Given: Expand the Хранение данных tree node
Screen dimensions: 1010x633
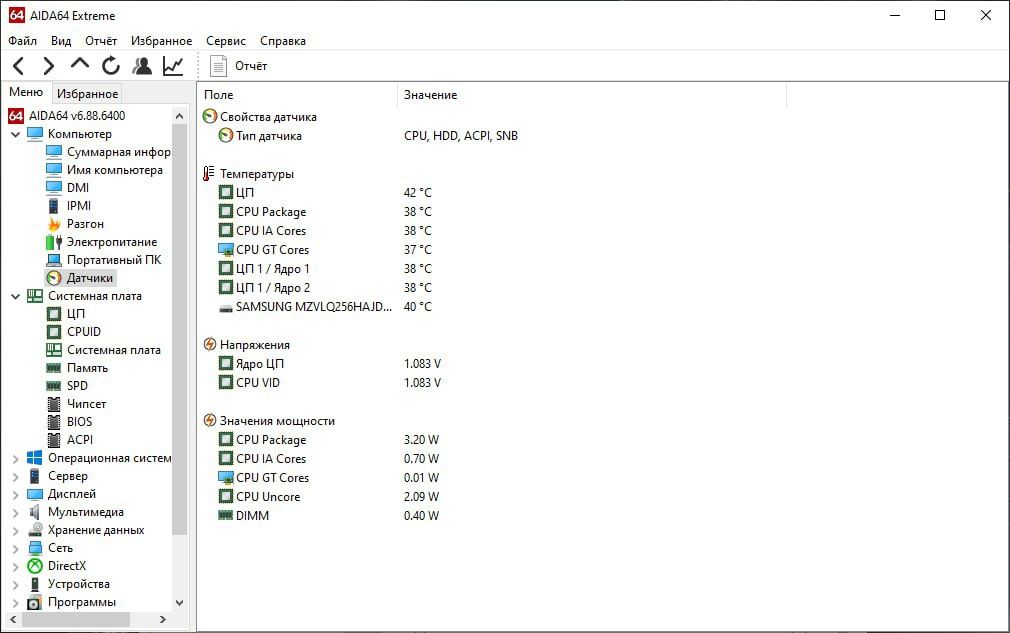Looking at the screenshot, I should [15, 531].
